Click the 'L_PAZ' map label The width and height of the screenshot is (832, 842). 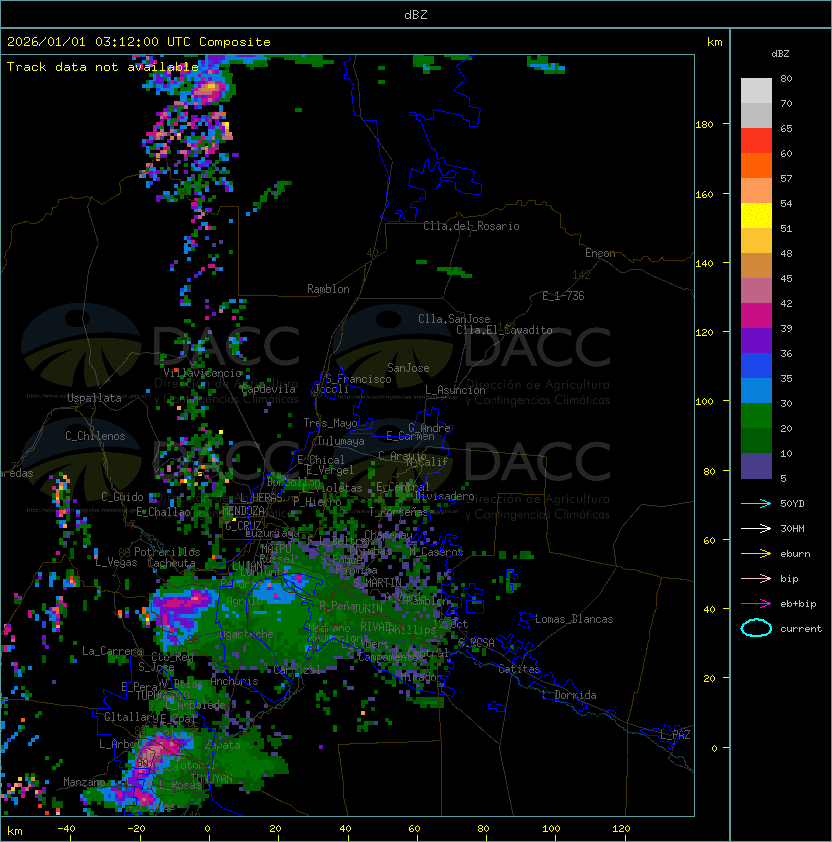pos(675,735)
